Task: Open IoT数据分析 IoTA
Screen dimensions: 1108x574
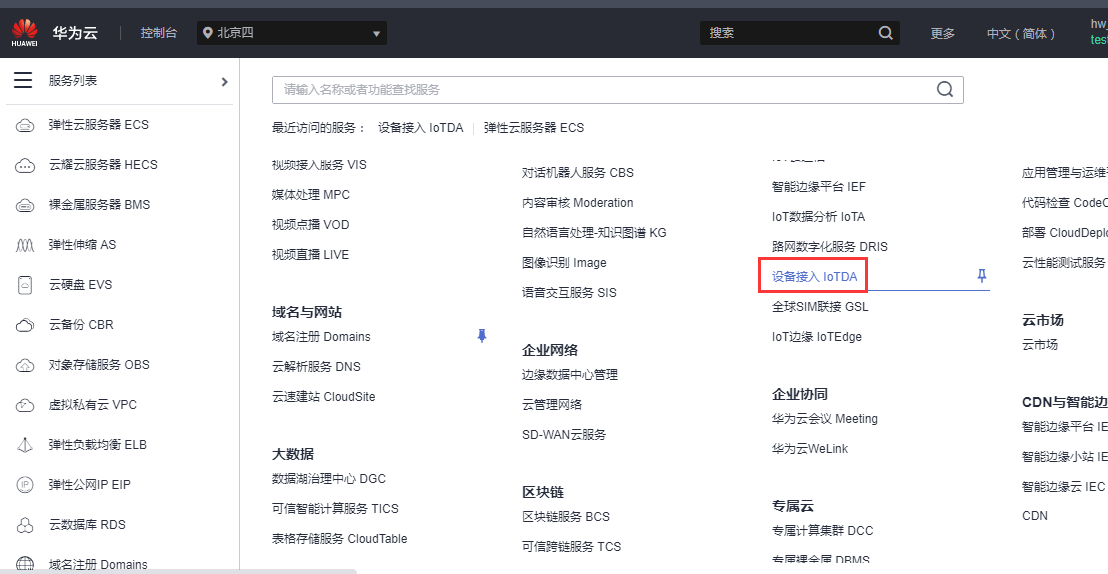Action: point(818,217)
